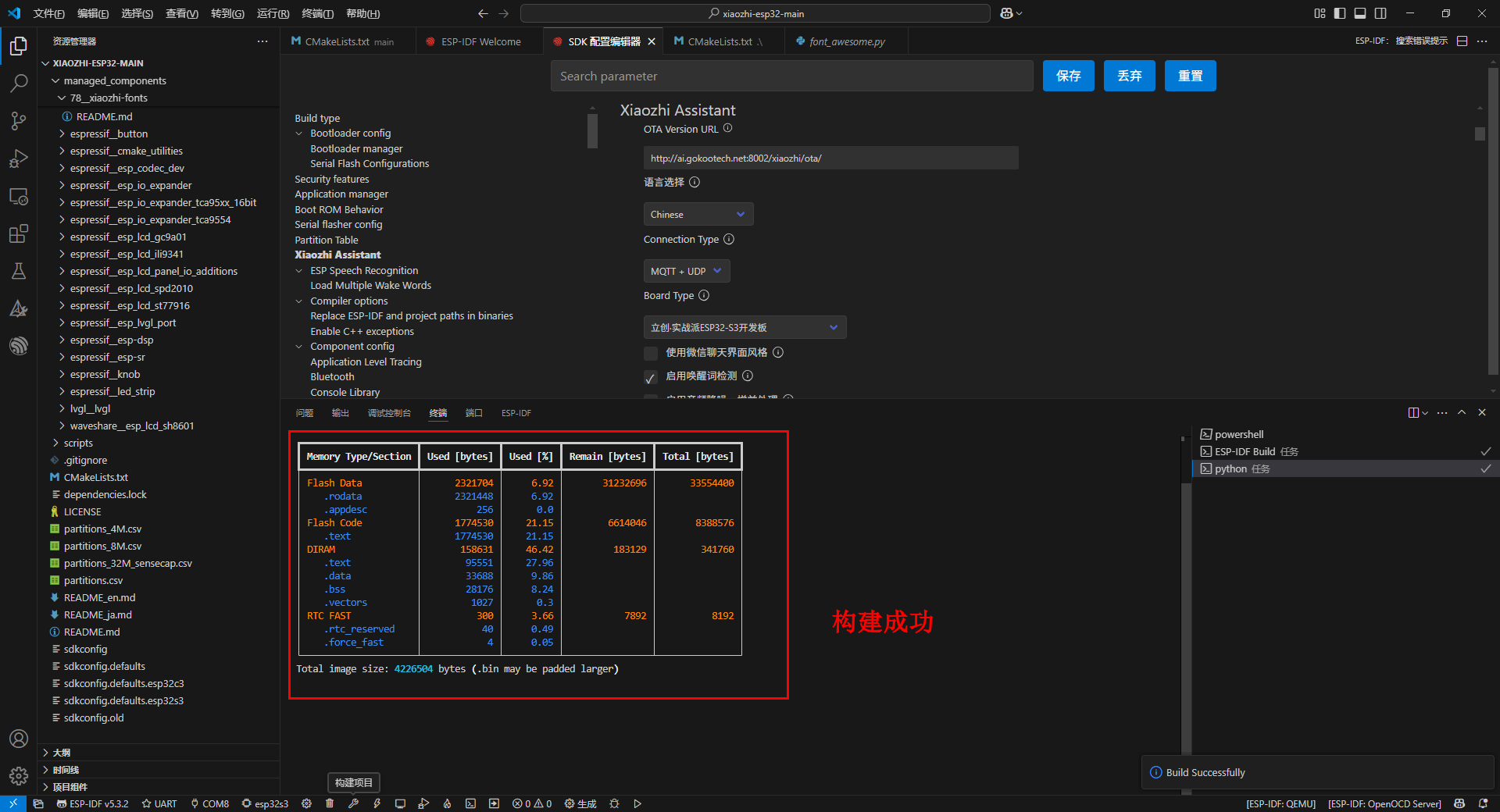This screenshot has width=1500, height=812.
Task: Click the blue Save button
Action: (x=1069, y=76)
